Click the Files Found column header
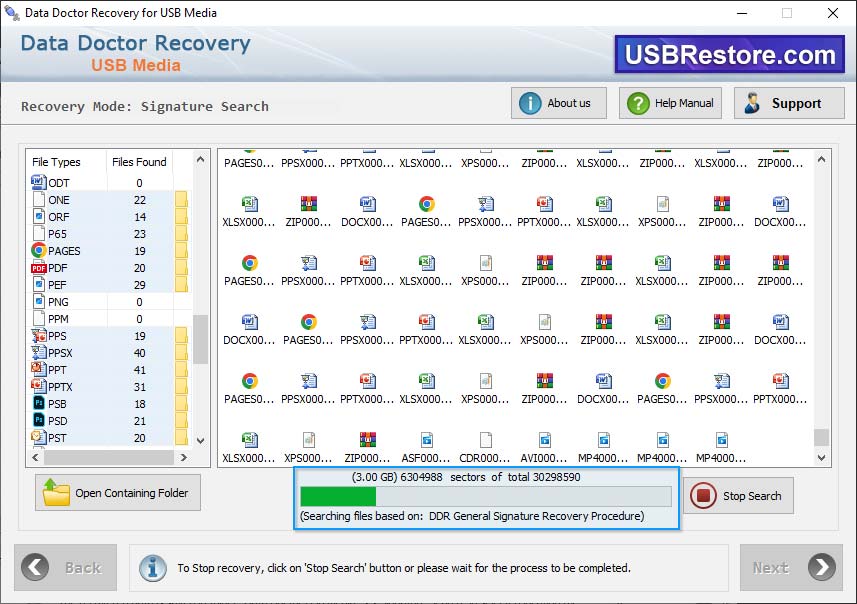The image size is (857, 604). point(139,162)
